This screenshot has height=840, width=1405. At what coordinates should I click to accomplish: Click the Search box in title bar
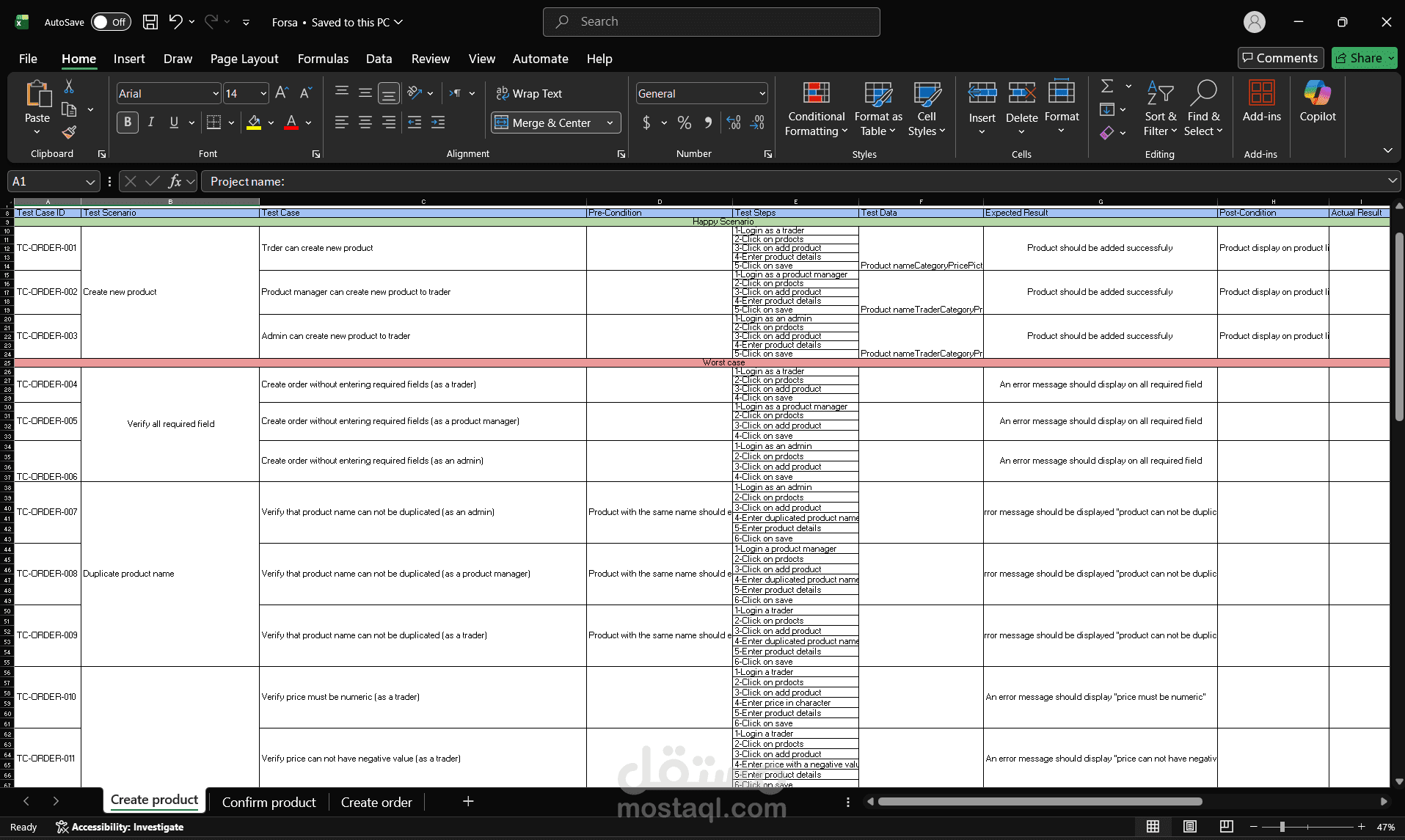(712, 22)
